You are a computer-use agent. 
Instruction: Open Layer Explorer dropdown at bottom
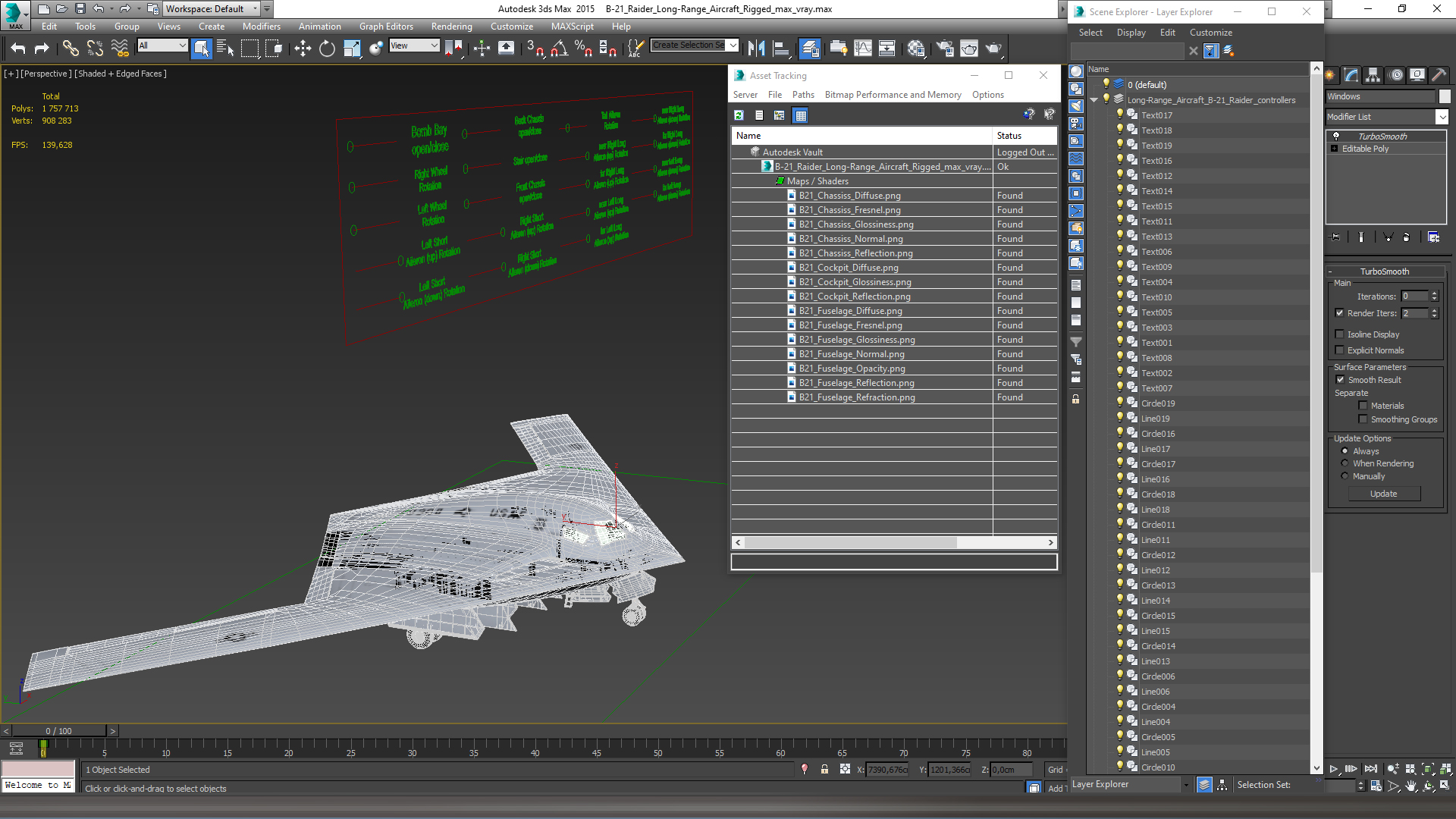[x=1130, y=785]
